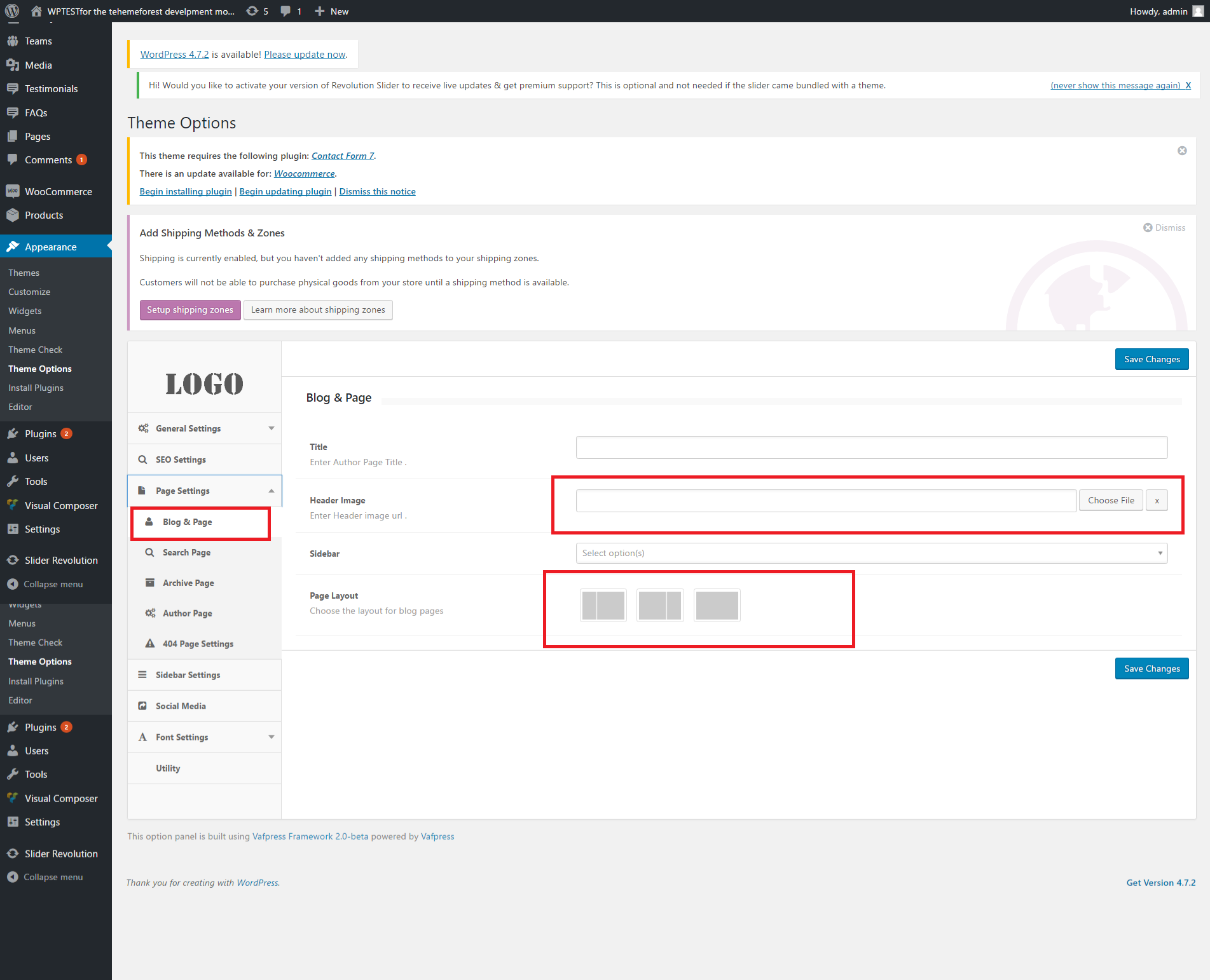Click the WooCommerce icon in sidebar
This screenshot has width=1210, height=980.
pos(12,191)
